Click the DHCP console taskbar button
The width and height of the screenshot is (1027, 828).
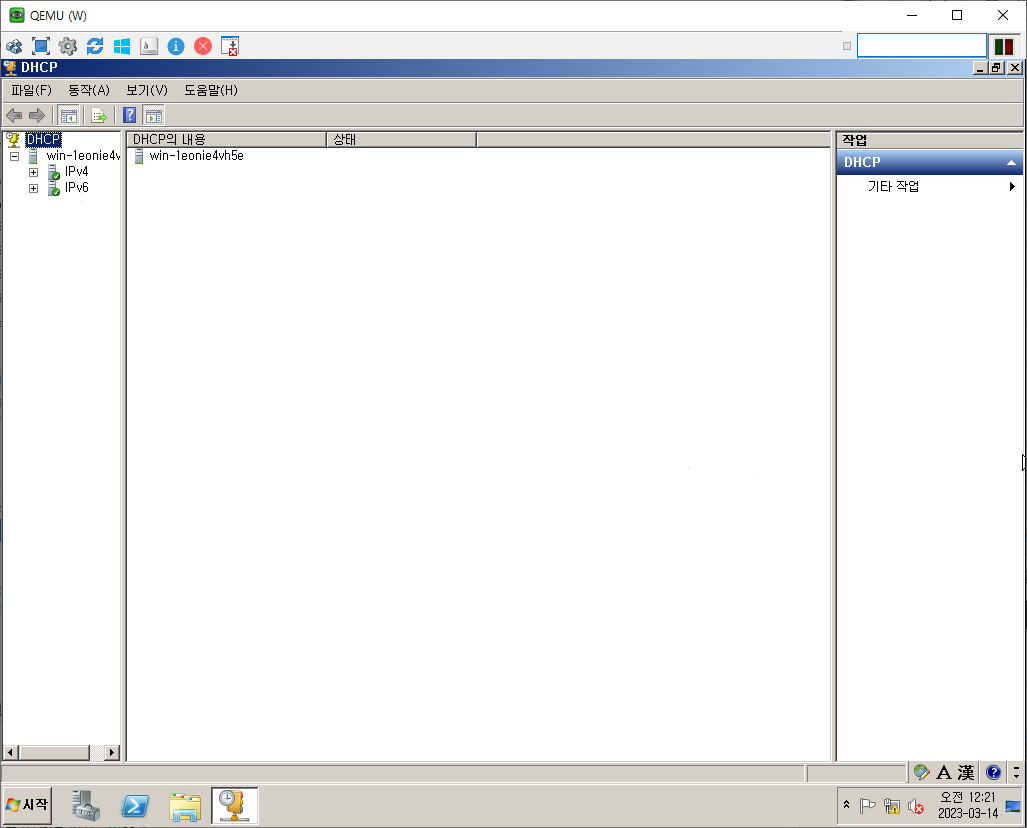pos(234,806)
